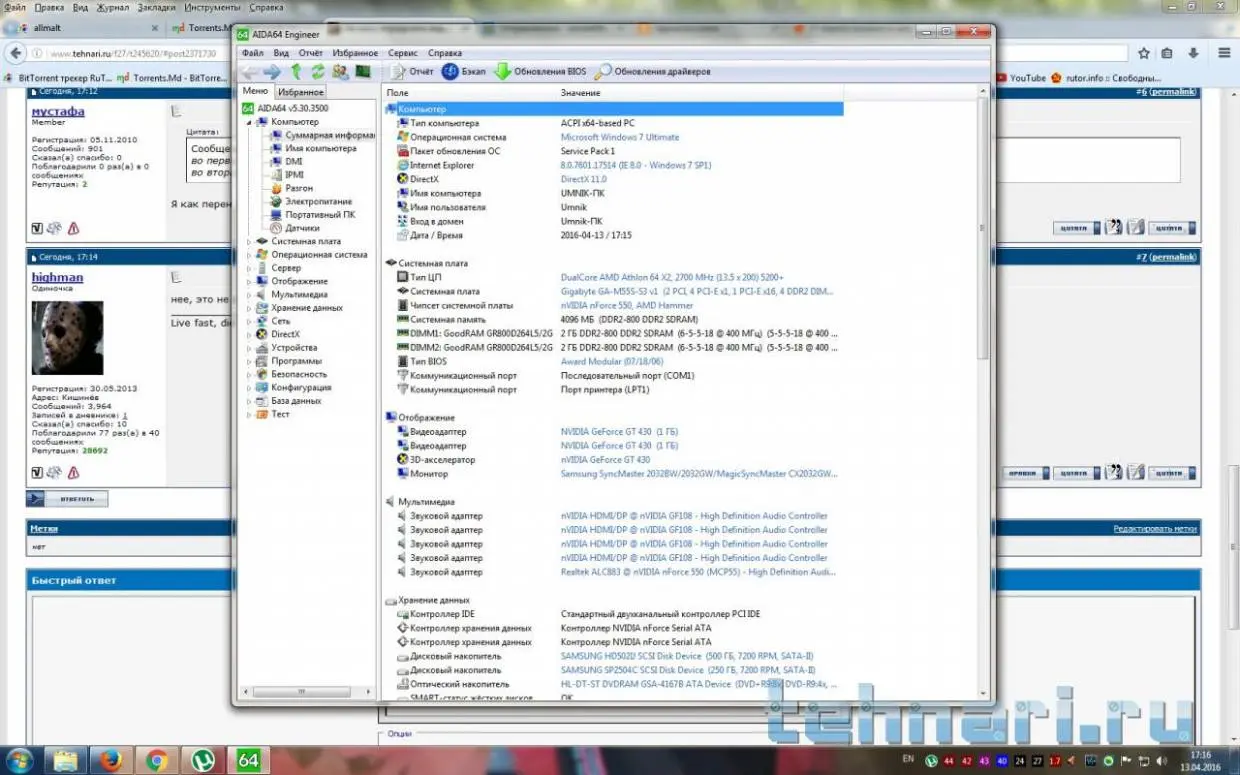Expand the Хранение данных tree node
The image size is (1240, 775).
click(249, 308)
